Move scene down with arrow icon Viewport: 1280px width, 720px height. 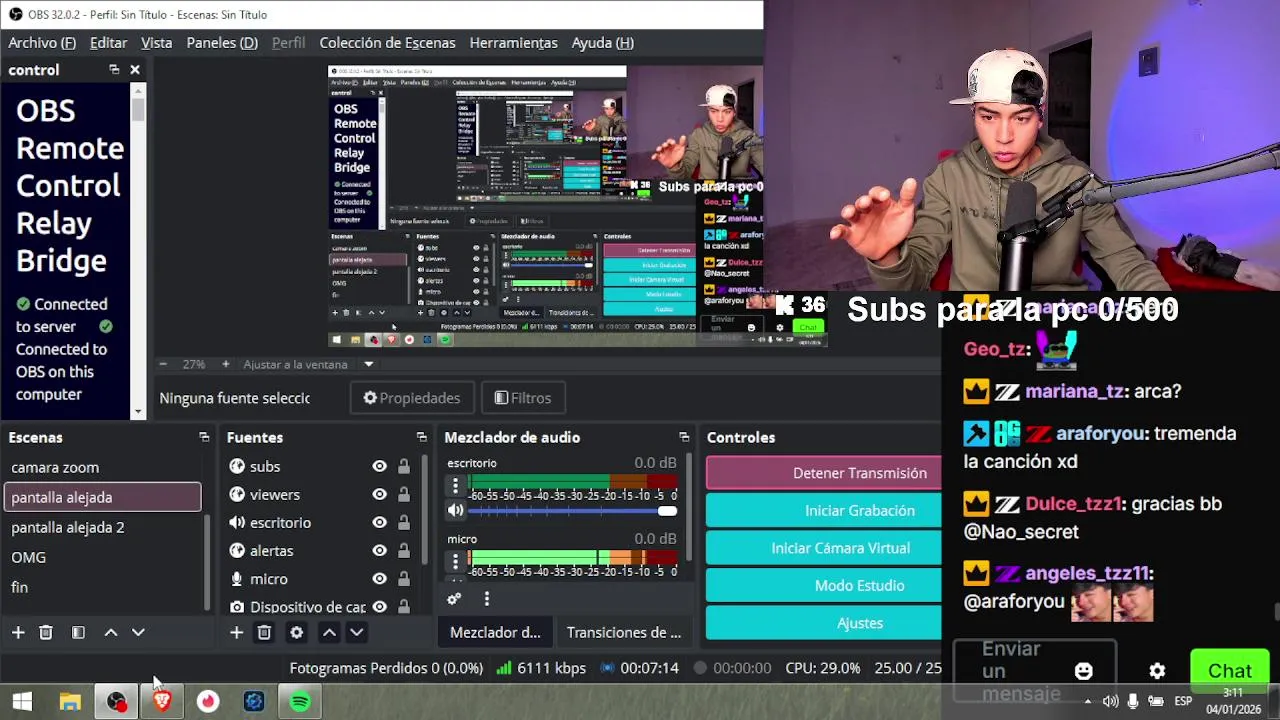coord(139,632)
